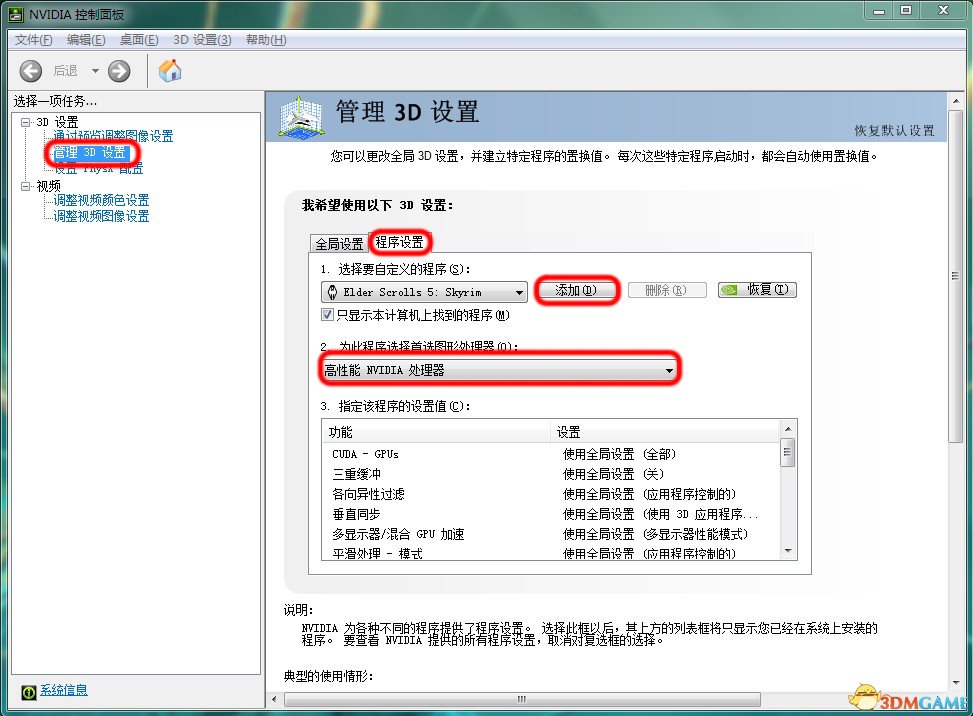Go to the Home icon
Image resolution: width=973 pixels, height=716 pixels.
(x=170, y=71)
